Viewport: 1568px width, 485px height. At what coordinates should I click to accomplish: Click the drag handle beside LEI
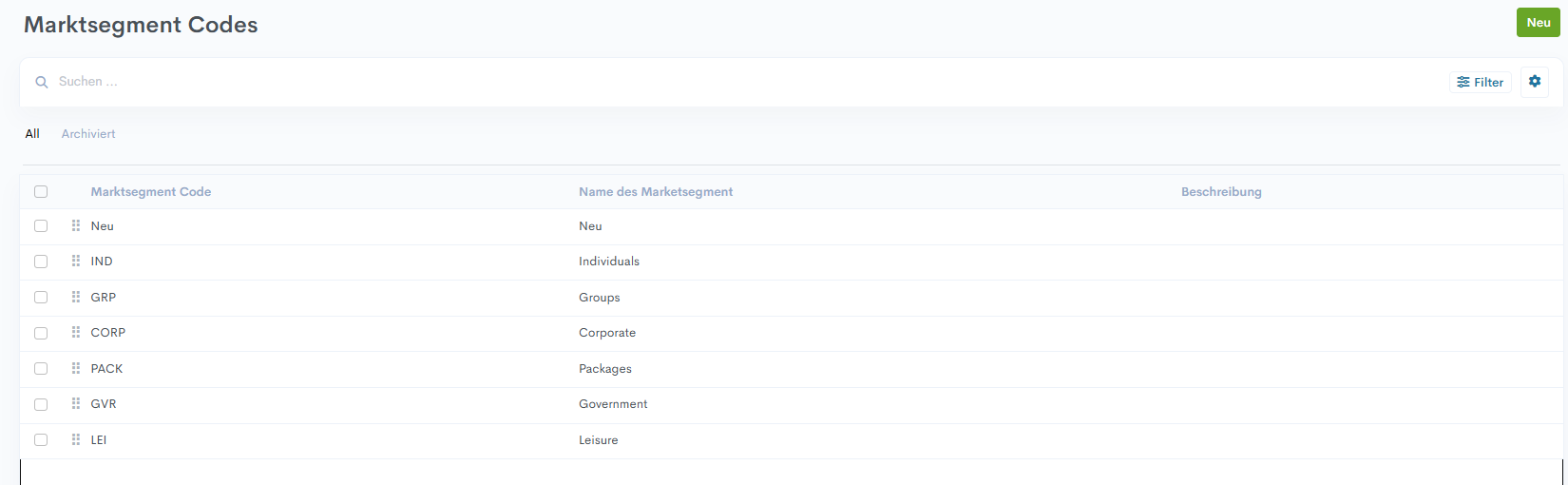pyautogui.click(x=76, y=440)
